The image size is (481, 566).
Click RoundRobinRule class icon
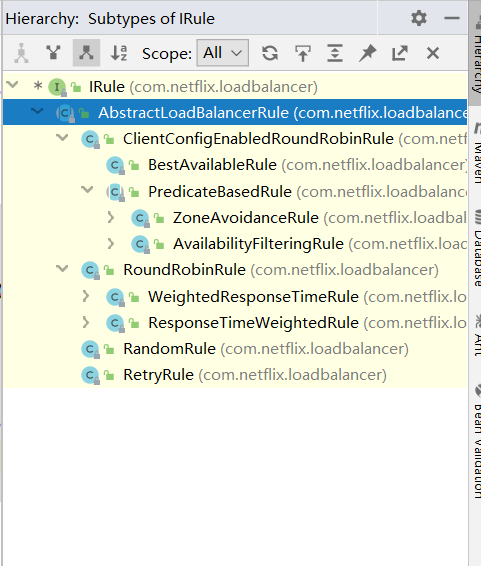(90, 270)
